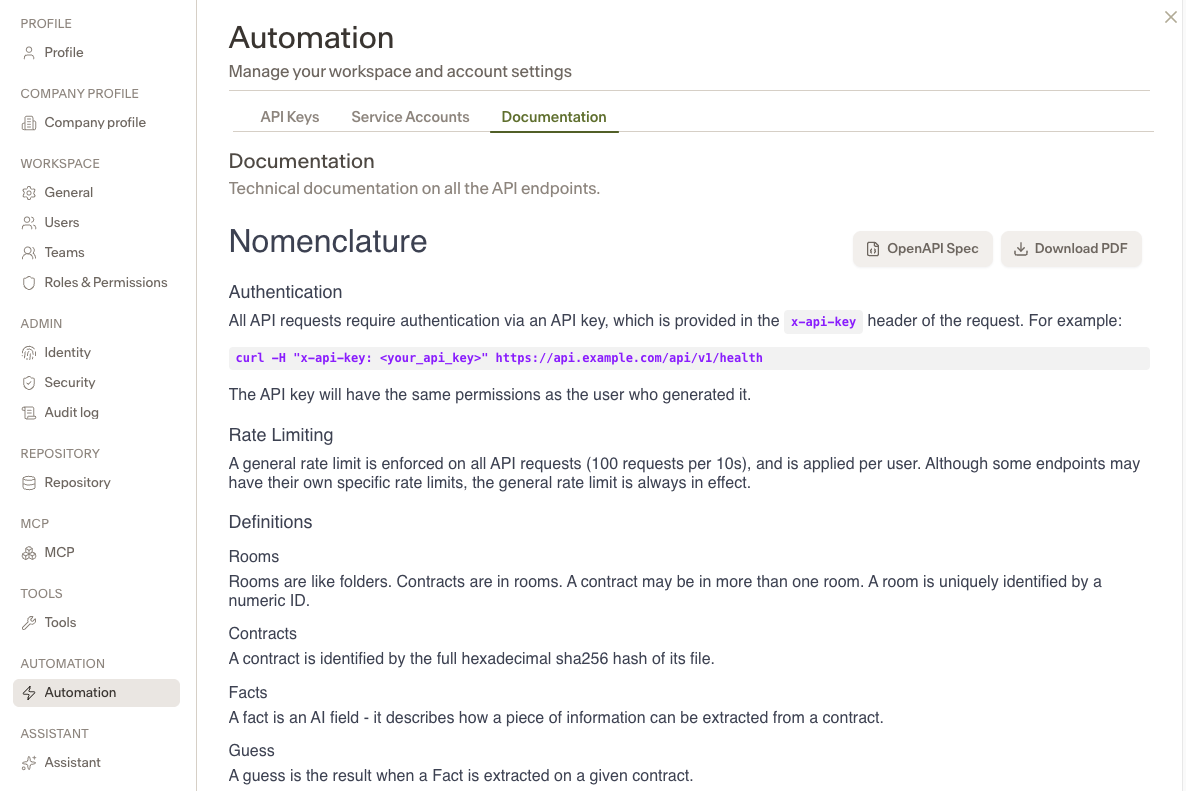Click the Identity fingerprint icon
Viewport: 1186px width, 791px height.
(x=29, y=352)
